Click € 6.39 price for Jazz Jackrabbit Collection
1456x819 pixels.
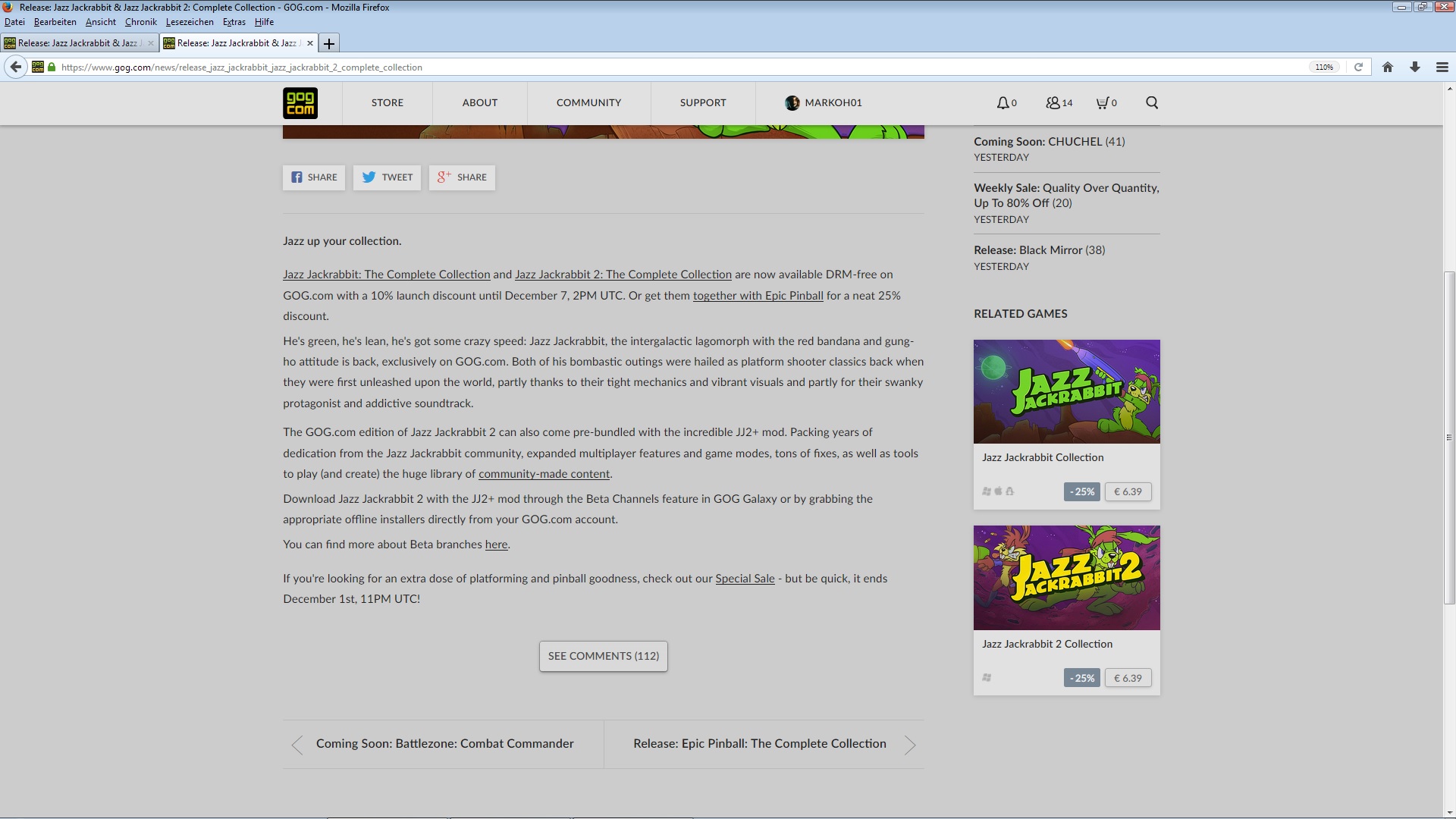pos(1128,491)
